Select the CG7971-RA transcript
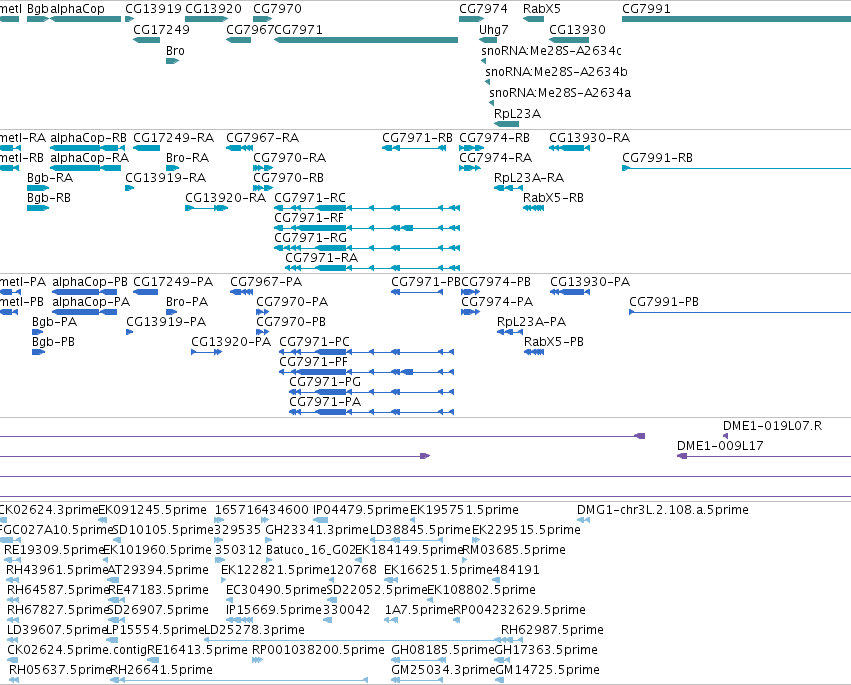The height and width of the screenshot is (685, 851). pyautogui.click(x=372, y=268)
